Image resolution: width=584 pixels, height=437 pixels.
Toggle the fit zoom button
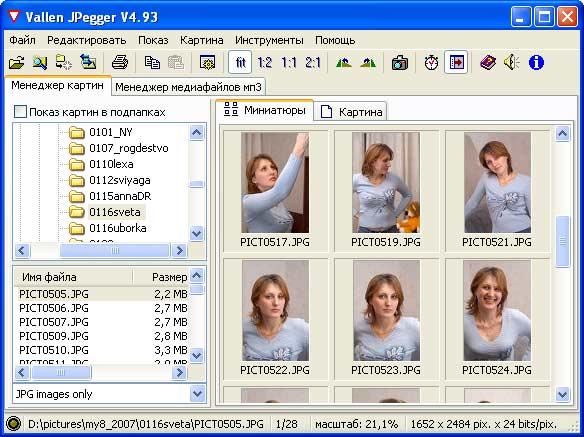tap(240, 62)
